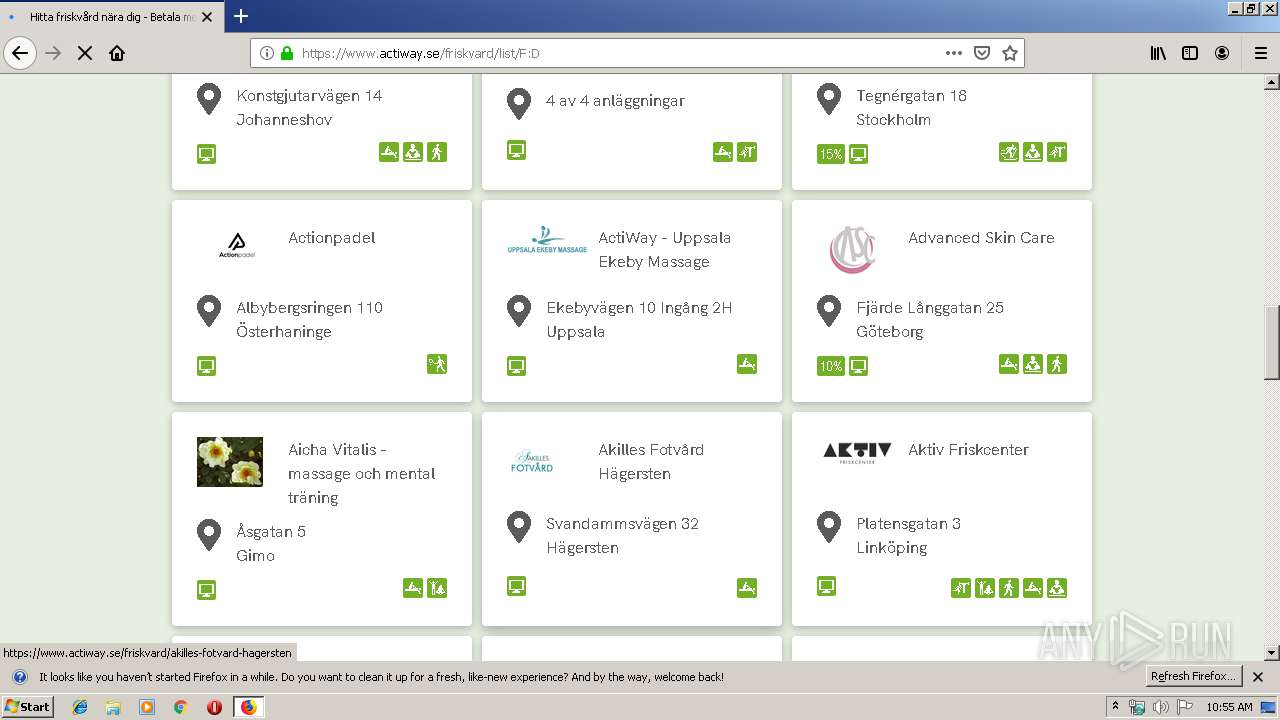Go to the Firefox home page

pyautogui.click(x=117, y=53)
